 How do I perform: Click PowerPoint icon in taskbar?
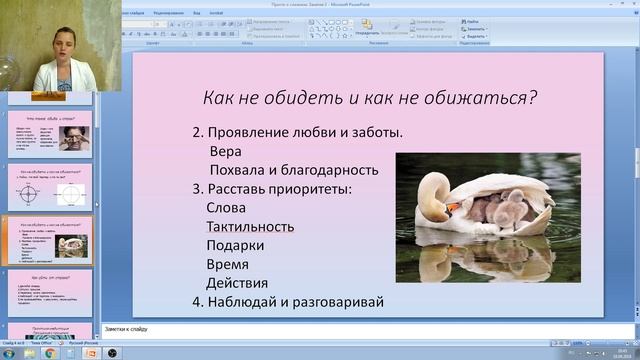(x=91, y=353)
